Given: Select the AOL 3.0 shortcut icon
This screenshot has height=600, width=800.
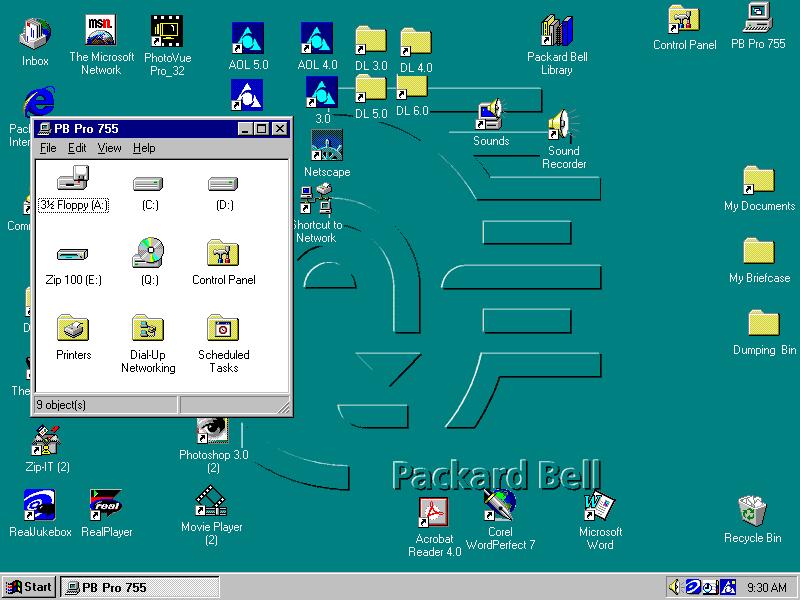Looking at the screenshot, I should click(x=321, y=92).
